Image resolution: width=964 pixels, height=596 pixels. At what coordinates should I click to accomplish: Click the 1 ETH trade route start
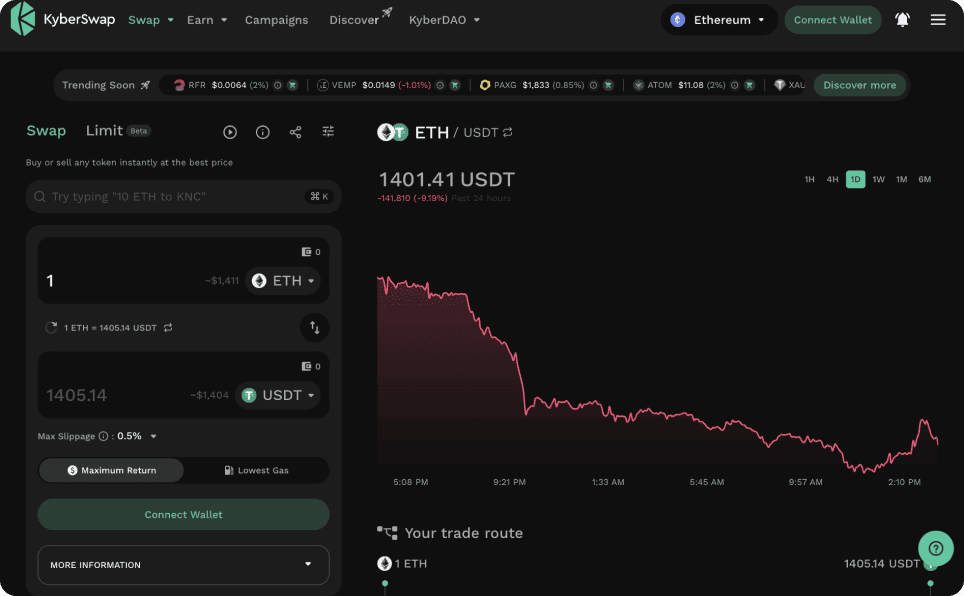[402, 563]
